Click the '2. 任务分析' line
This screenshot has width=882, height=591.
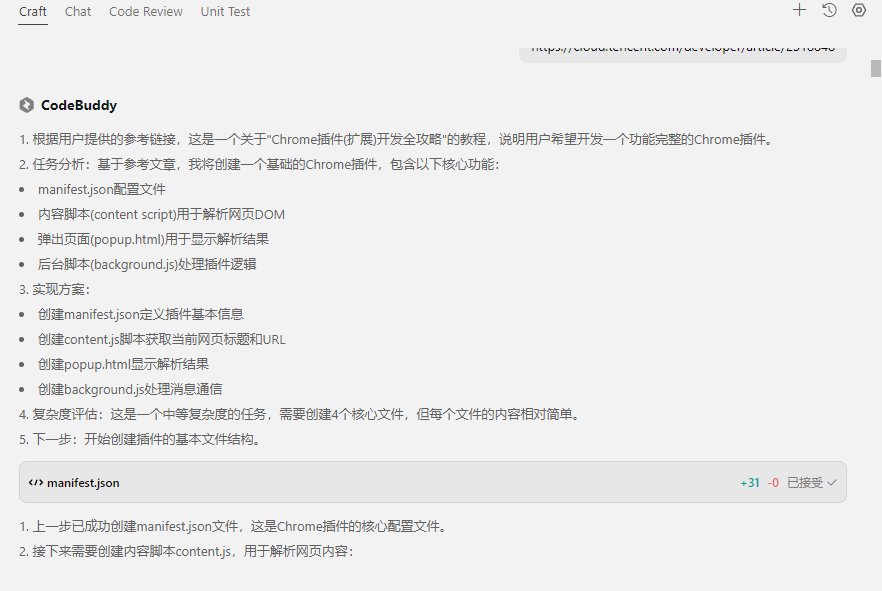coord(259,164)
